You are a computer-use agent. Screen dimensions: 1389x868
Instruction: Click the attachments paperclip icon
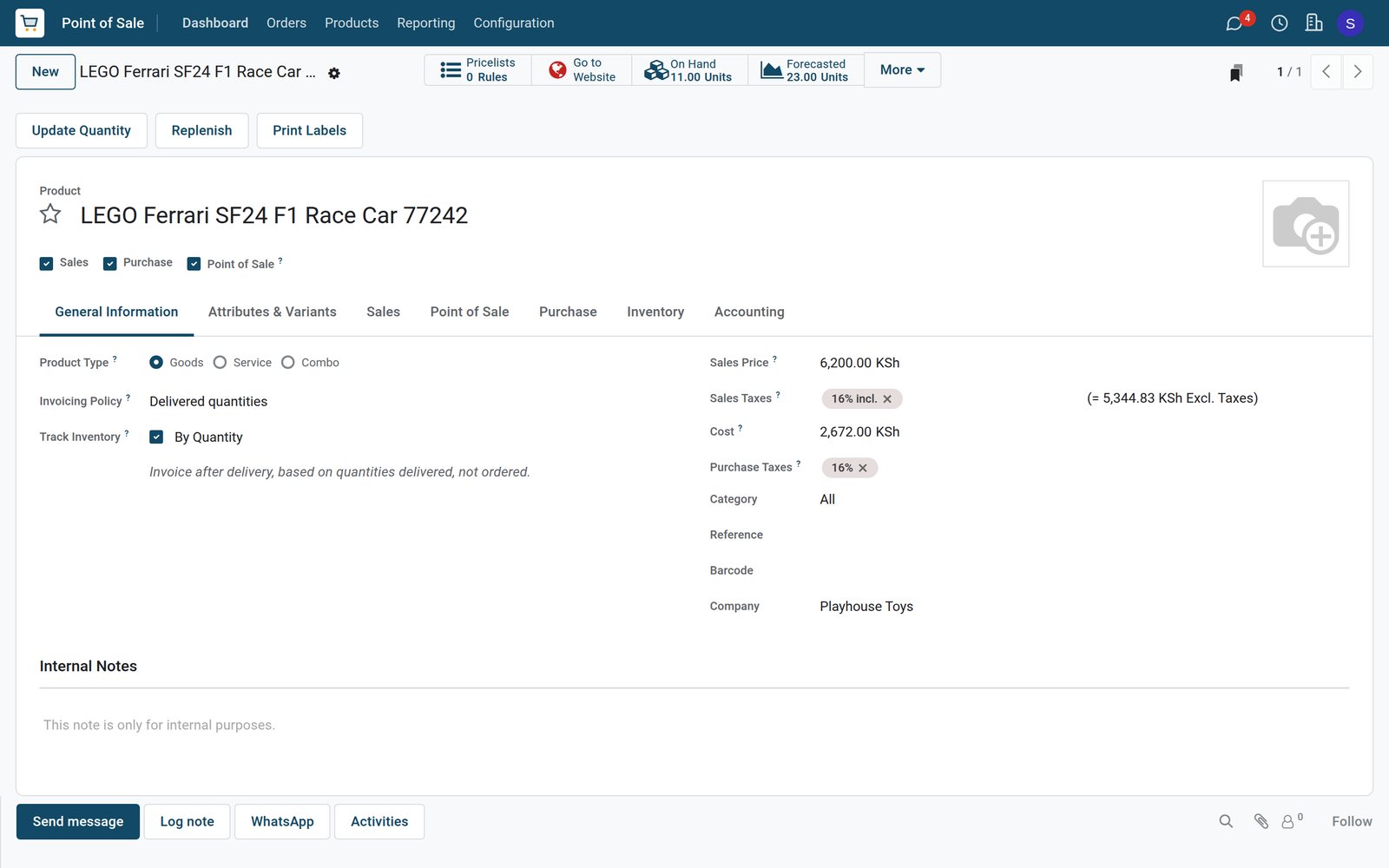(1261, 821)
